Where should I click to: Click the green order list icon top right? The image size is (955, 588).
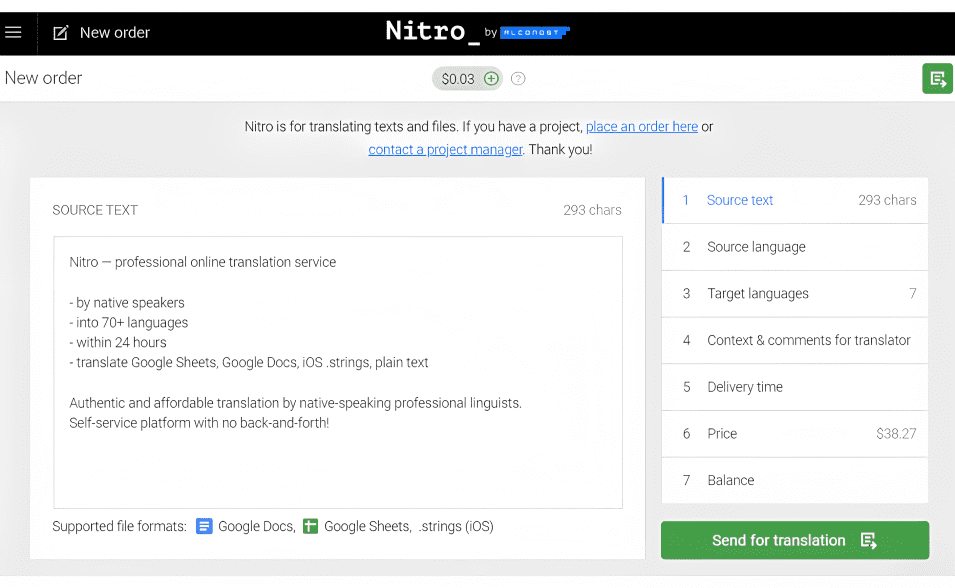click(937, 79)
